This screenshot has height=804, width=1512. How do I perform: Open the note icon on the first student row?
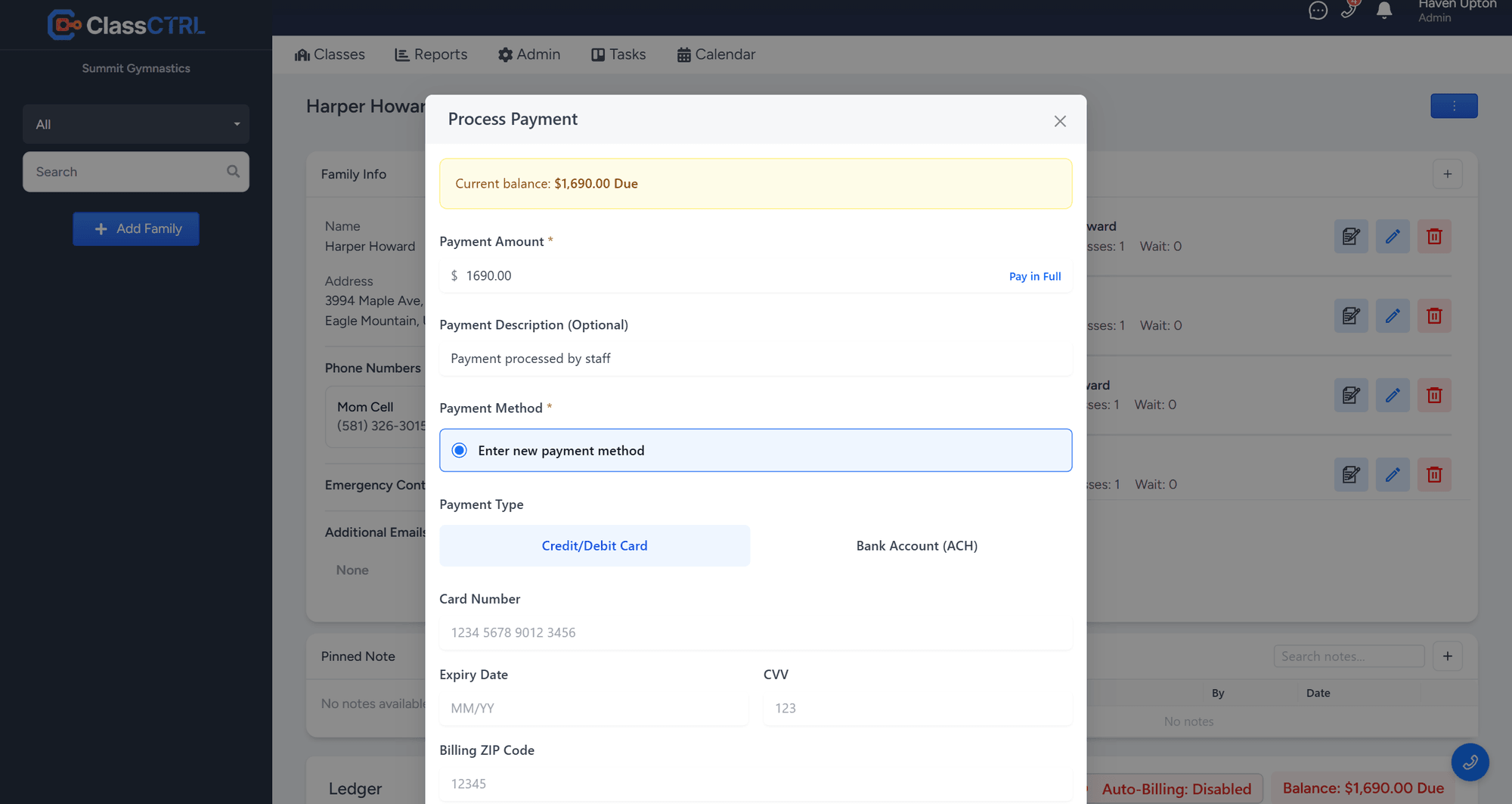(1351, 237)
